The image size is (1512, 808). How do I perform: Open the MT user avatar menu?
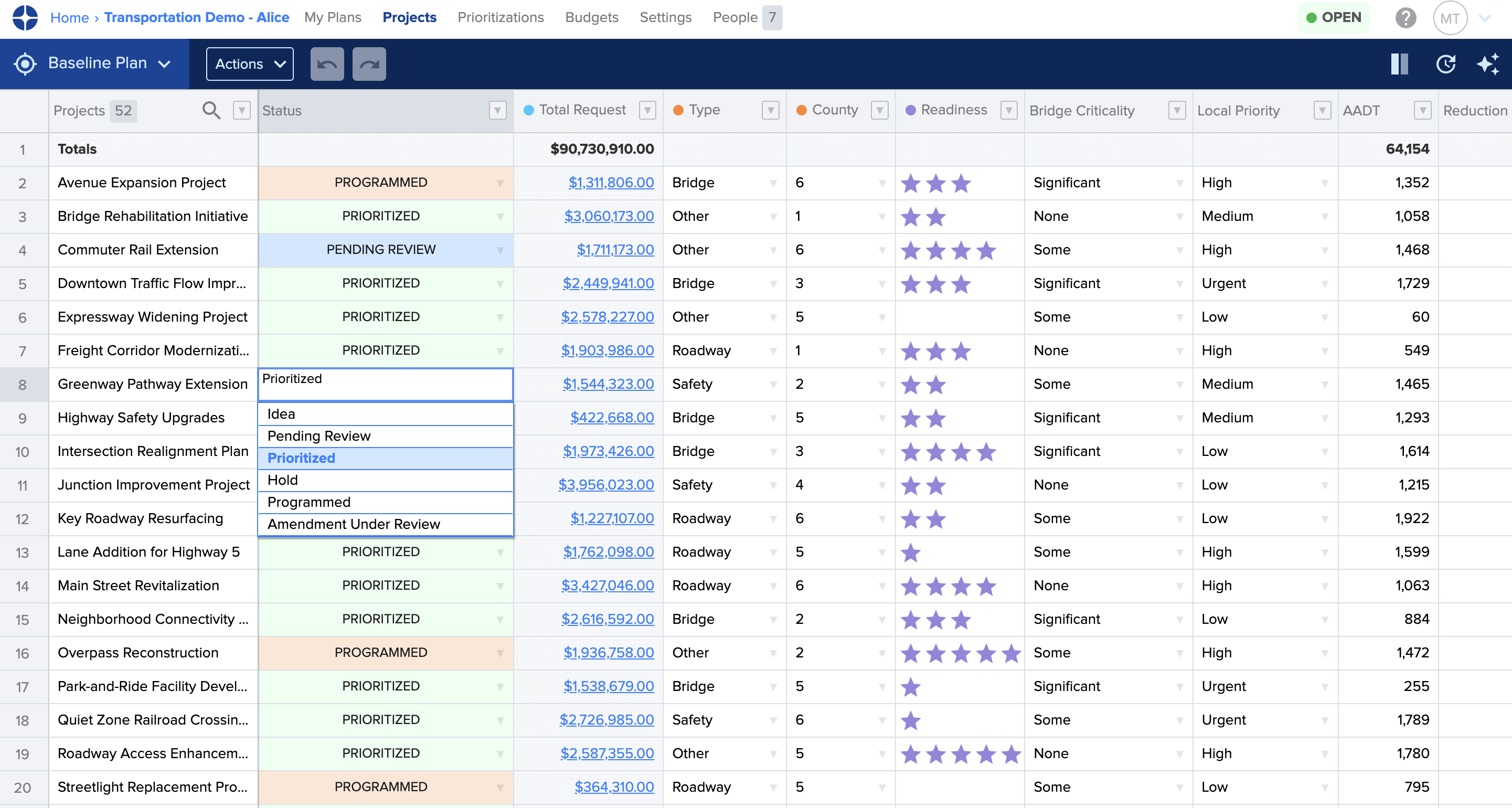(1451, 18)
